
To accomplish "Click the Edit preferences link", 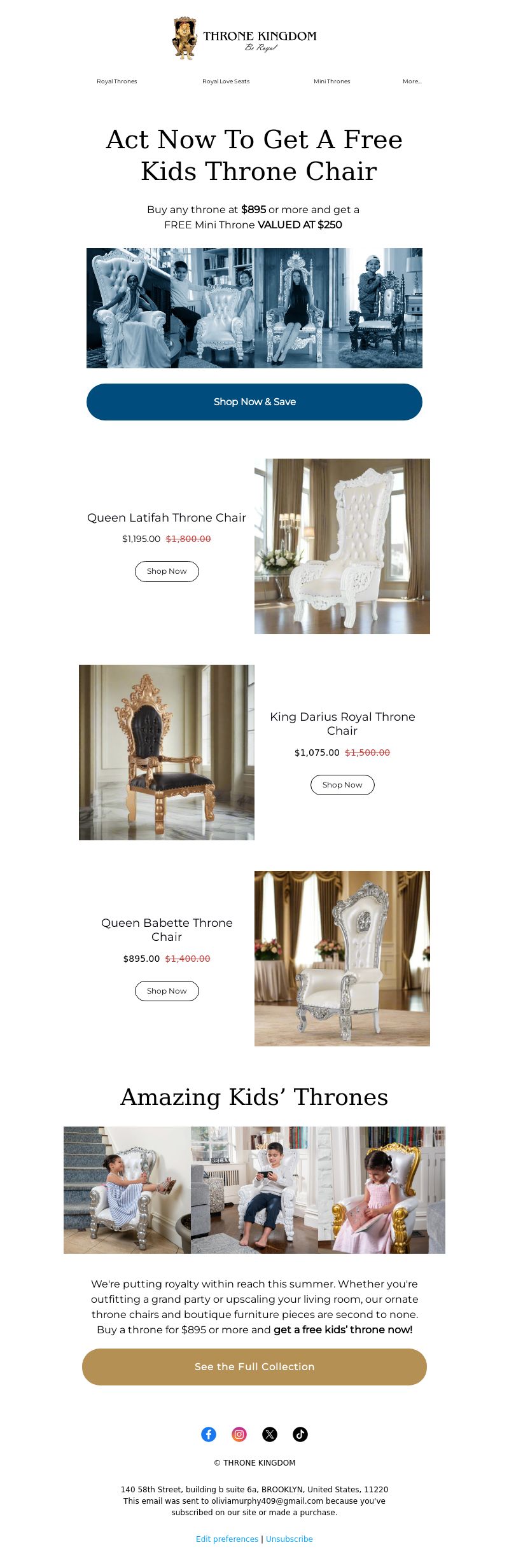I will click(x=227, y=1539).
